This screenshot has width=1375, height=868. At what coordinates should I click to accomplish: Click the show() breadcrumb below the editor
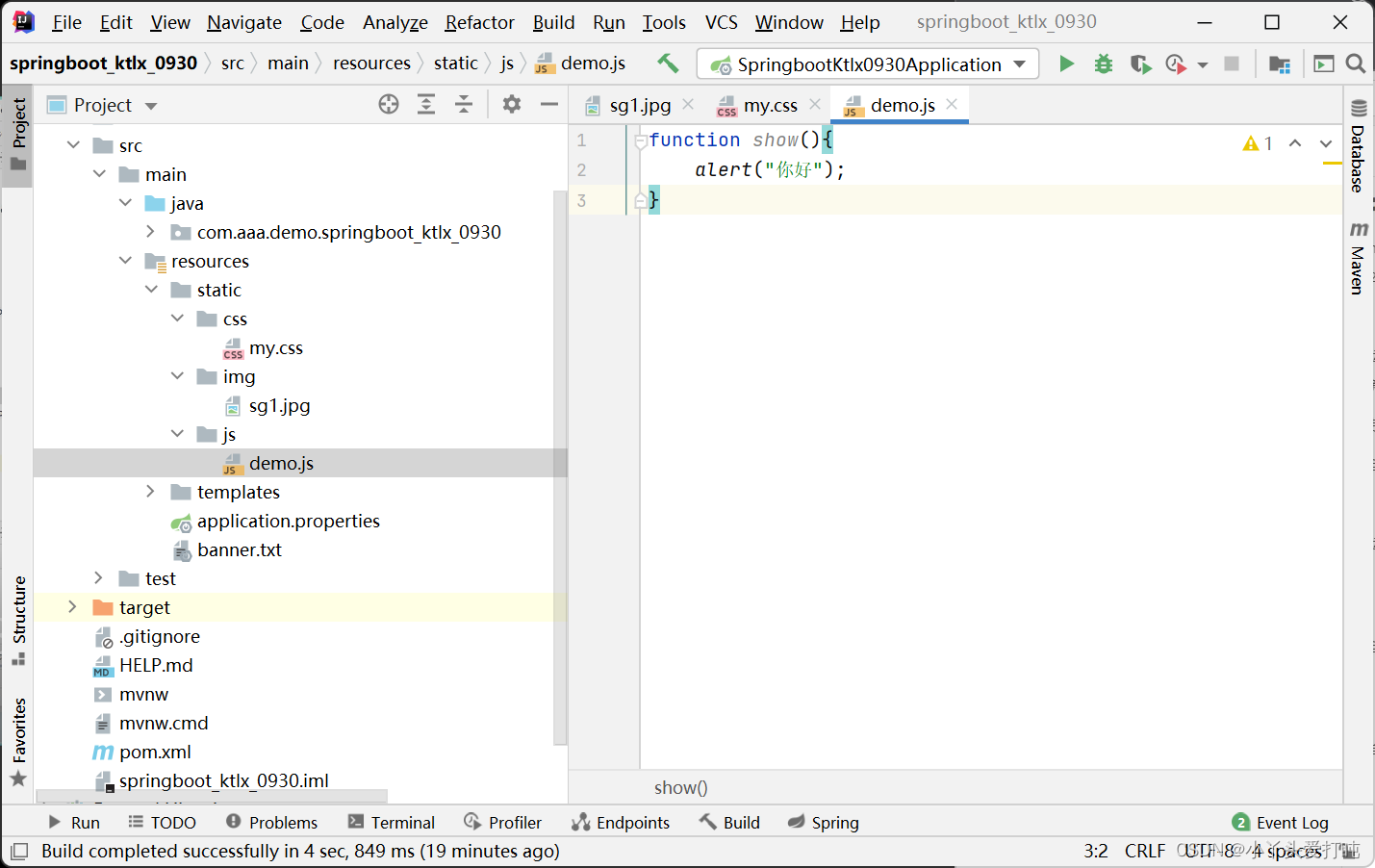[680, 787]
